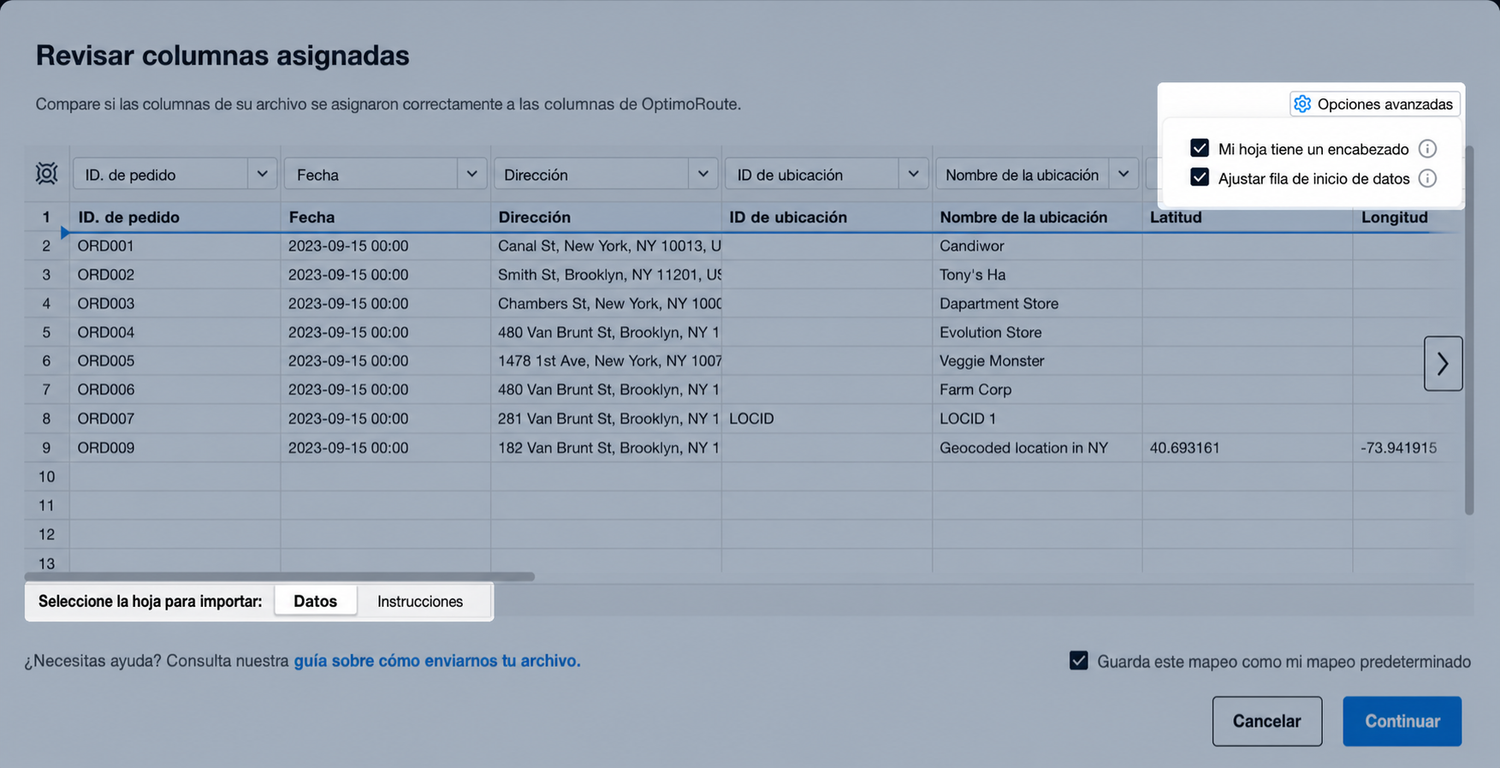Click location name Tony's Ha

pyautogui.click(x=1037, y=275)
